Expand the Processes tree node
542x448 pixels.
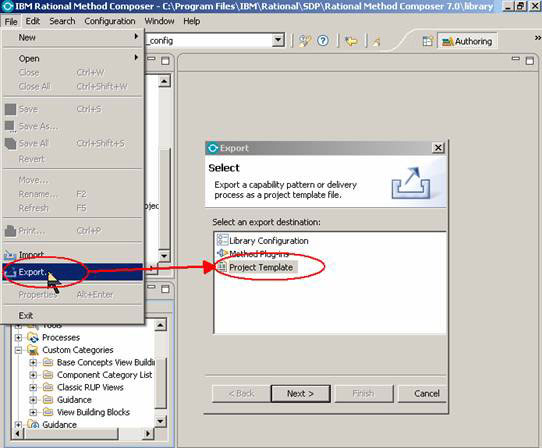(x=19, y=337)
